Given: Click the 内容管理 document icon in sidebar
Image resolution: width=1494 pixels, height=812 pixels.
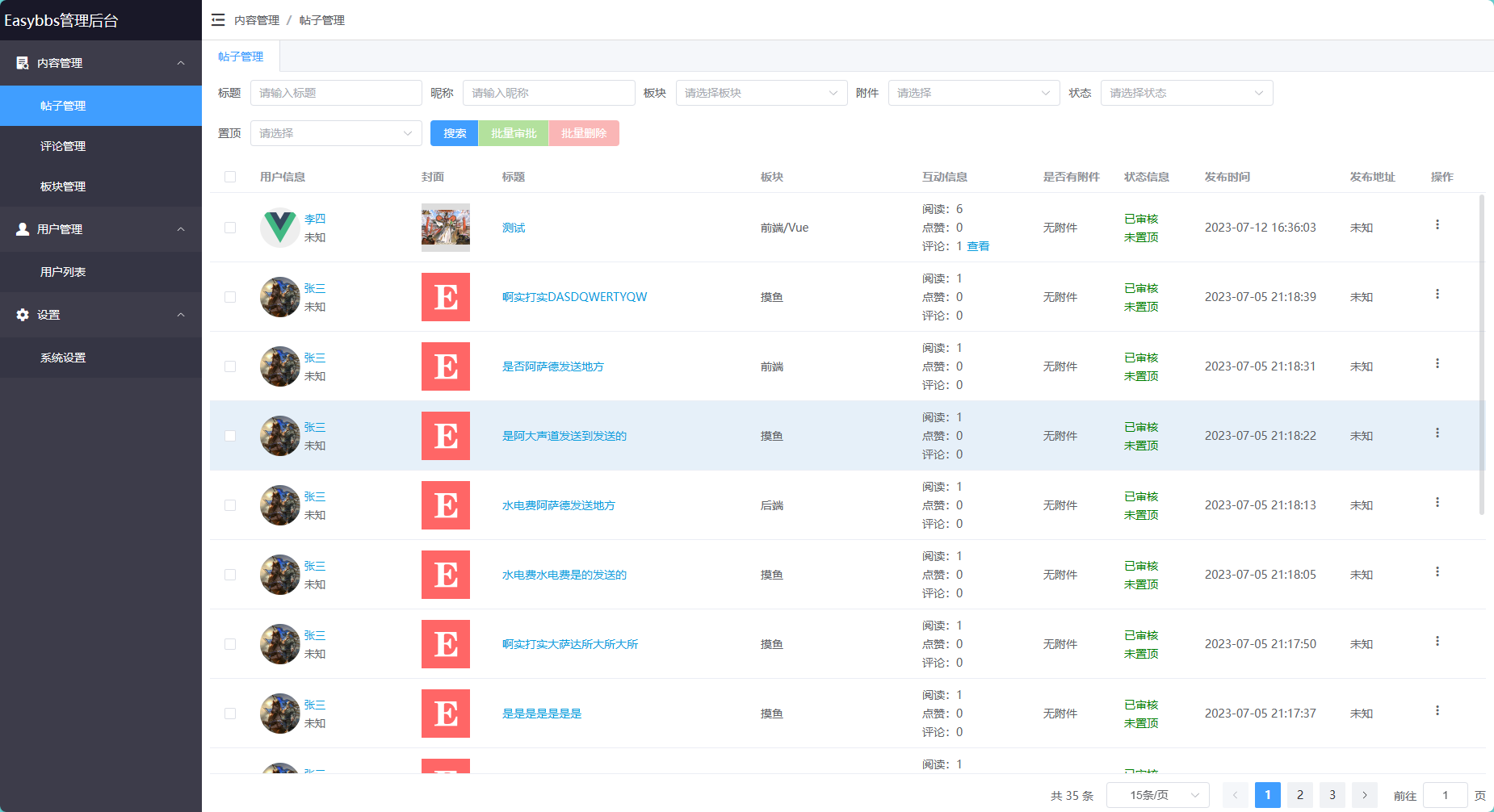Looking at the screenshot, I should click(x=23, y=63).
